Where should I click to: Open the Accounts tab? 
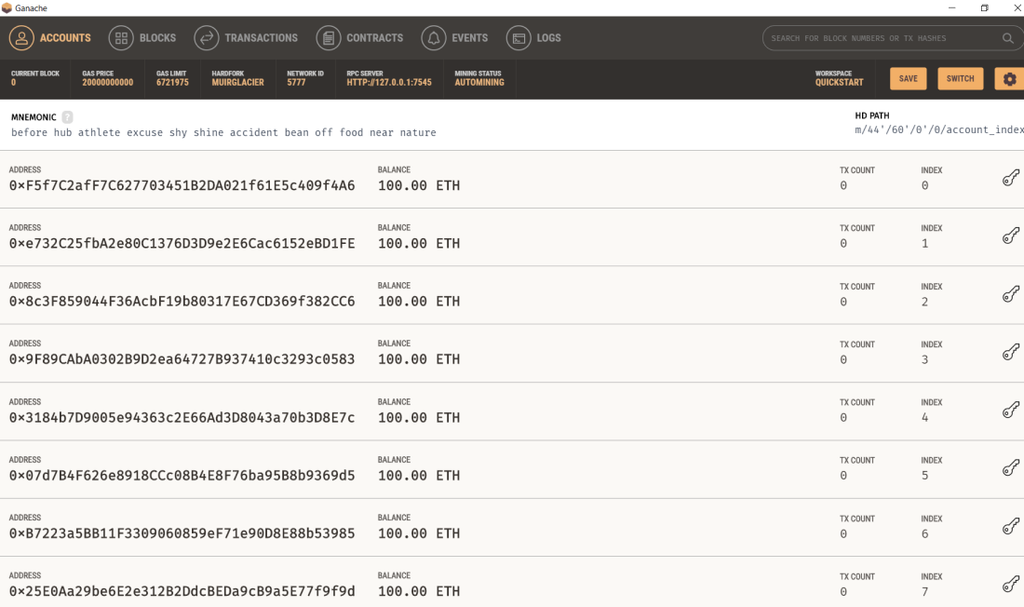pos(50,38)
